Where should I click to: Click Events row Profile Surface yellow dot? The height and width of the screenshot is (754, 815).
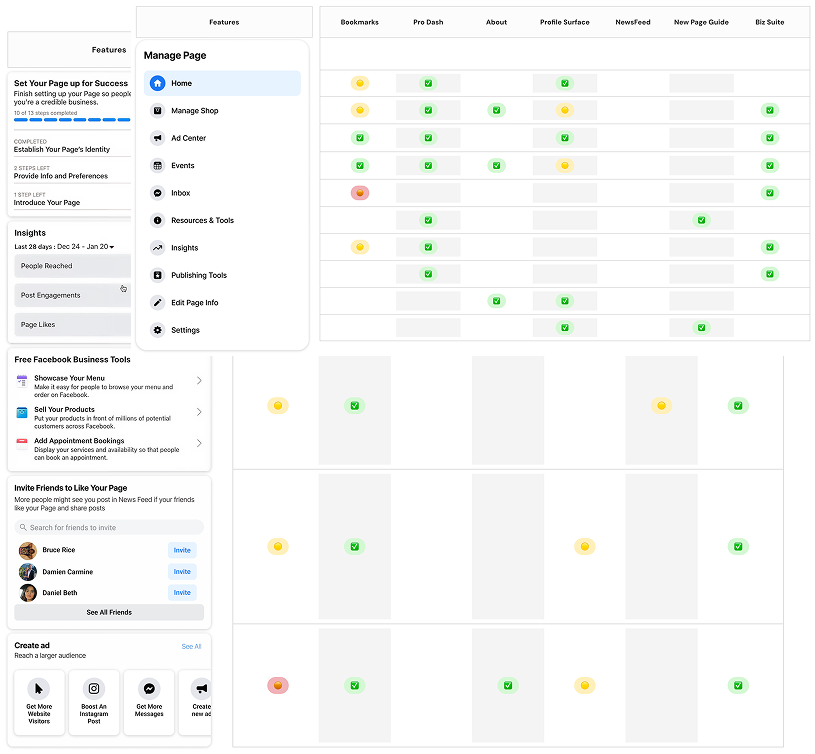(x=564, y=166)
